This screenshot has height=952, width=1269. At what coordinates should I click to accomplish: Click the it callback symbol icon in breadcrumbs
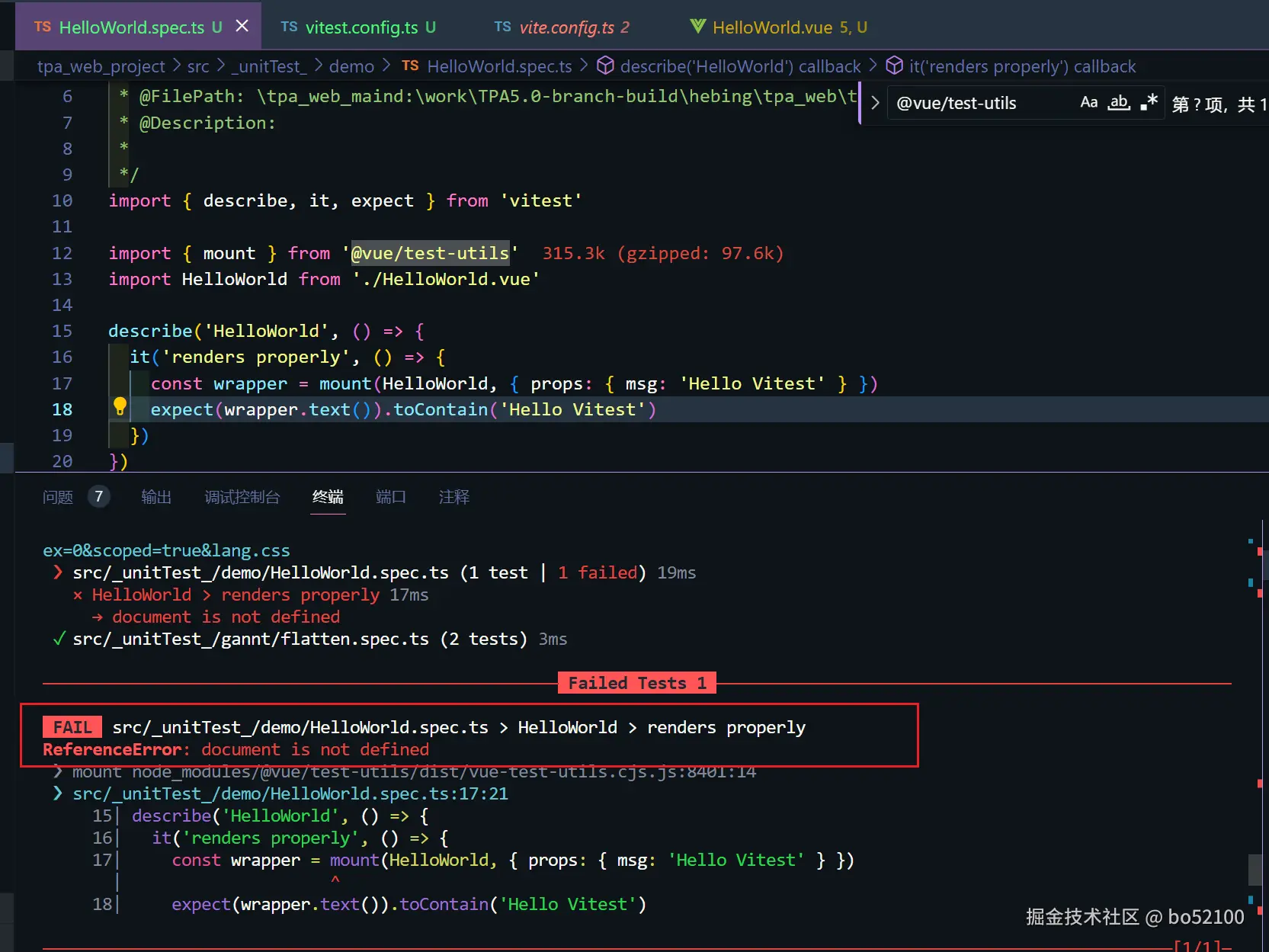894,66
